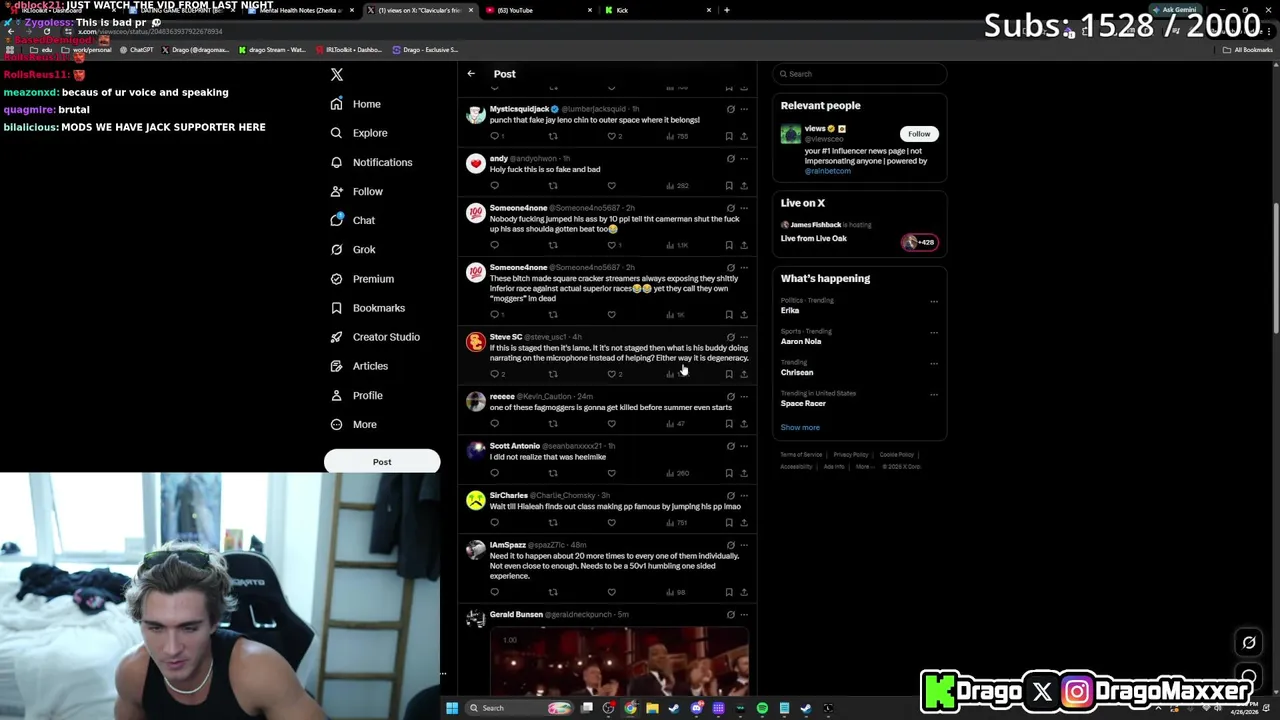View analytics on SirCharles's comment

(676, 522)
